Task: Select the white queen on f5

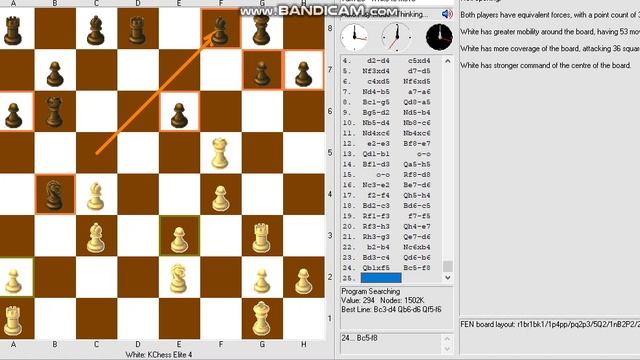Action: coord(220,153)
